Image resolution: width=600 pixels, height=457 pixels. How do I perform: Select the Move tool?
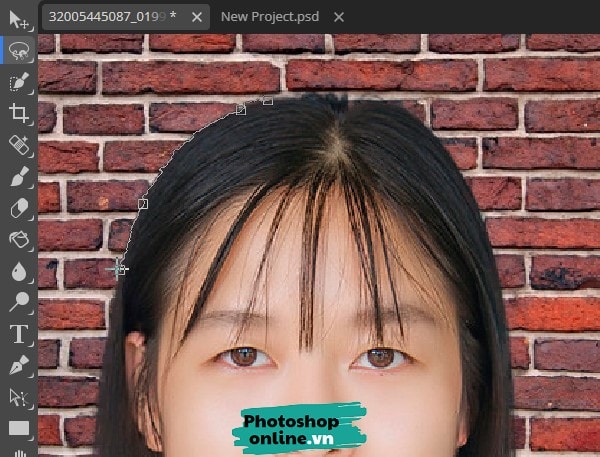pyautogui.click(x=18, y=18)
